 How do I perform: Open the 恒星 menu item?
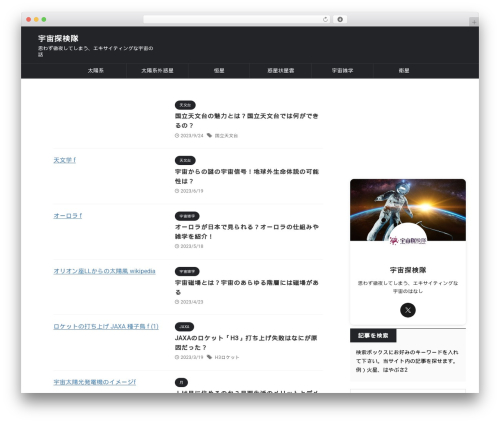click(219, 71)
